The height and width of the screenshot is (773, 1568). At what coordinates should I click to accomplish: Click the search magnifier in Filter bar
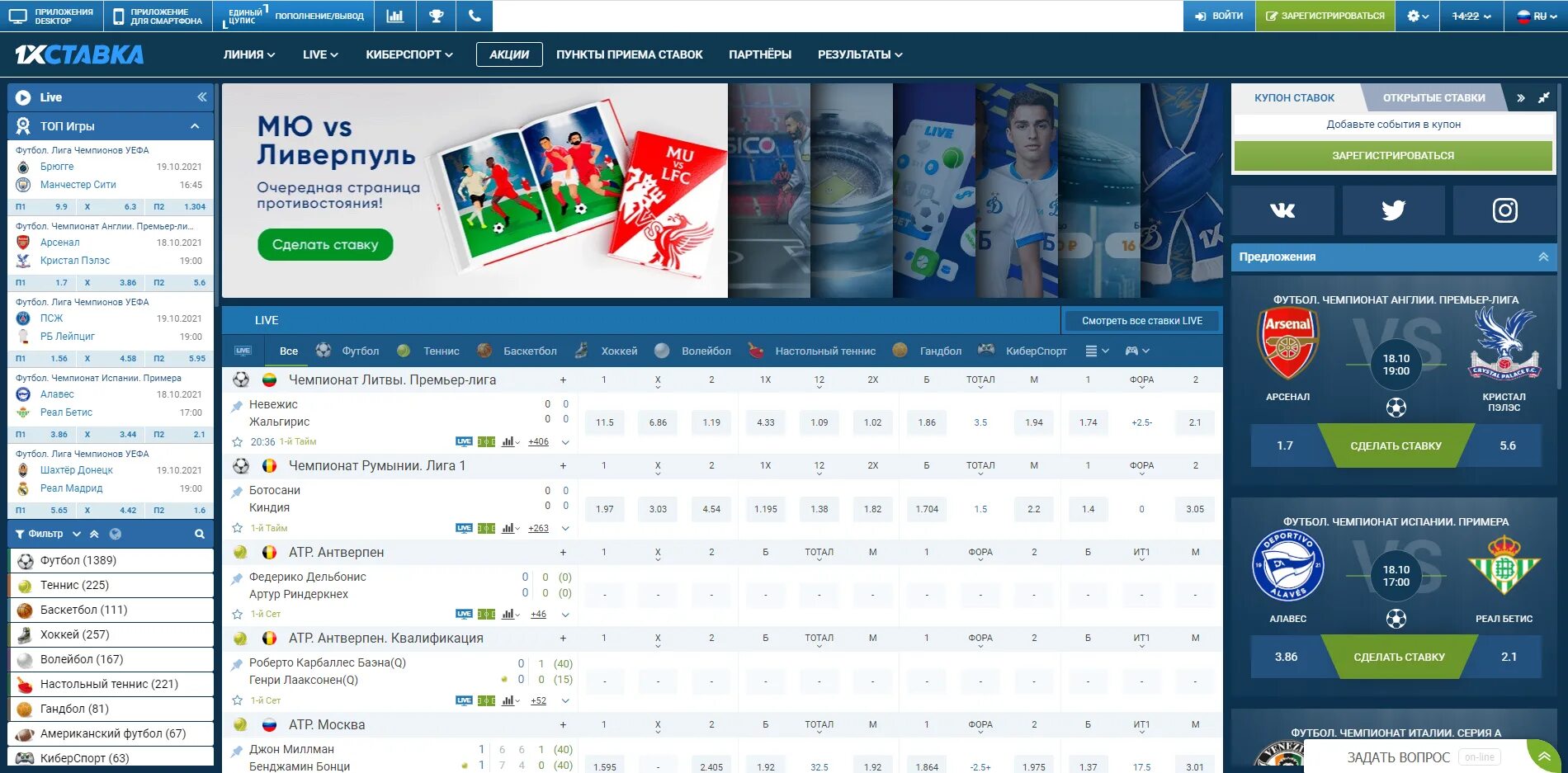(x=200, y=534)
